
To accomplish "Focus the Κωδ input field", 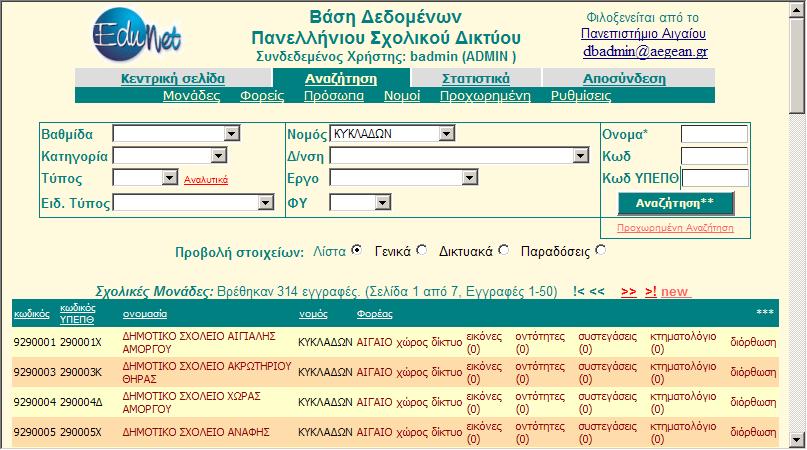I will (x=714, y=155).
